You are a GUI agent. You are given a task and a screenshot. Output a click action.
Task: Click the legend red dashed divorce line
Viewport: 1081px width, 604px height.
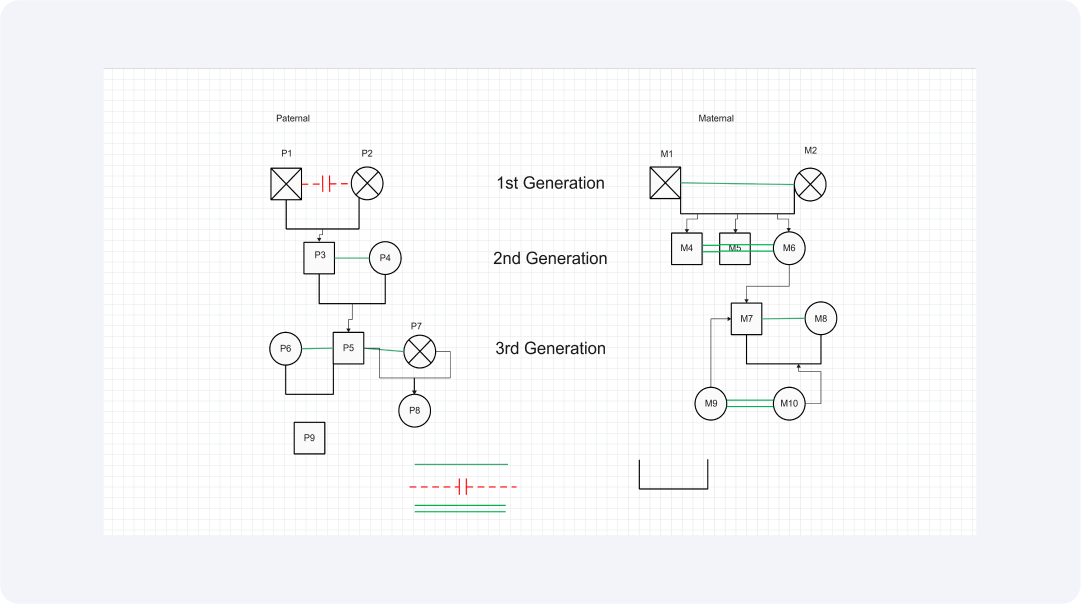(x=463, y=487)
